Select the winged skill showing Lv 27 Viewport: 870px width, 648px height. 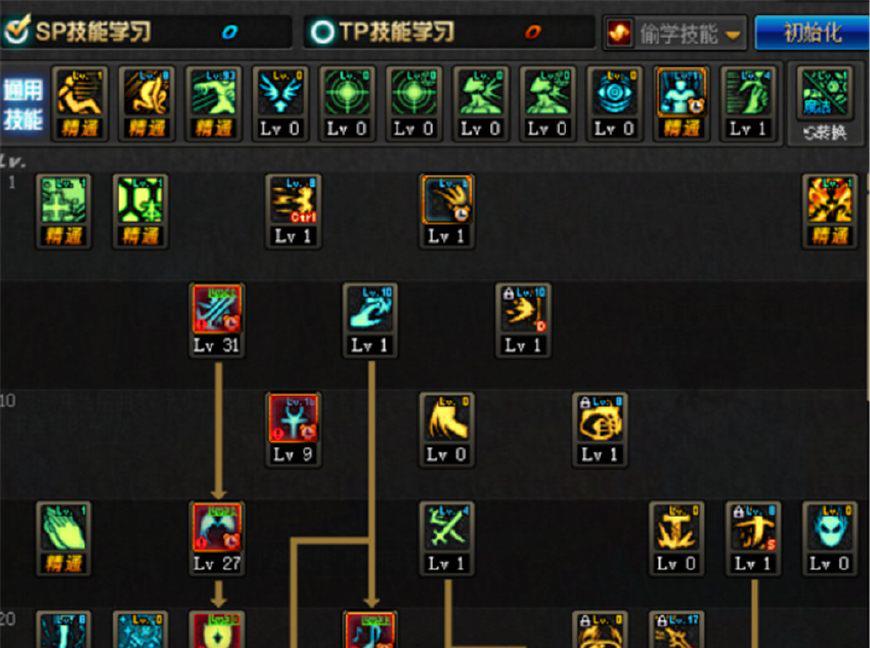(216, 538)
